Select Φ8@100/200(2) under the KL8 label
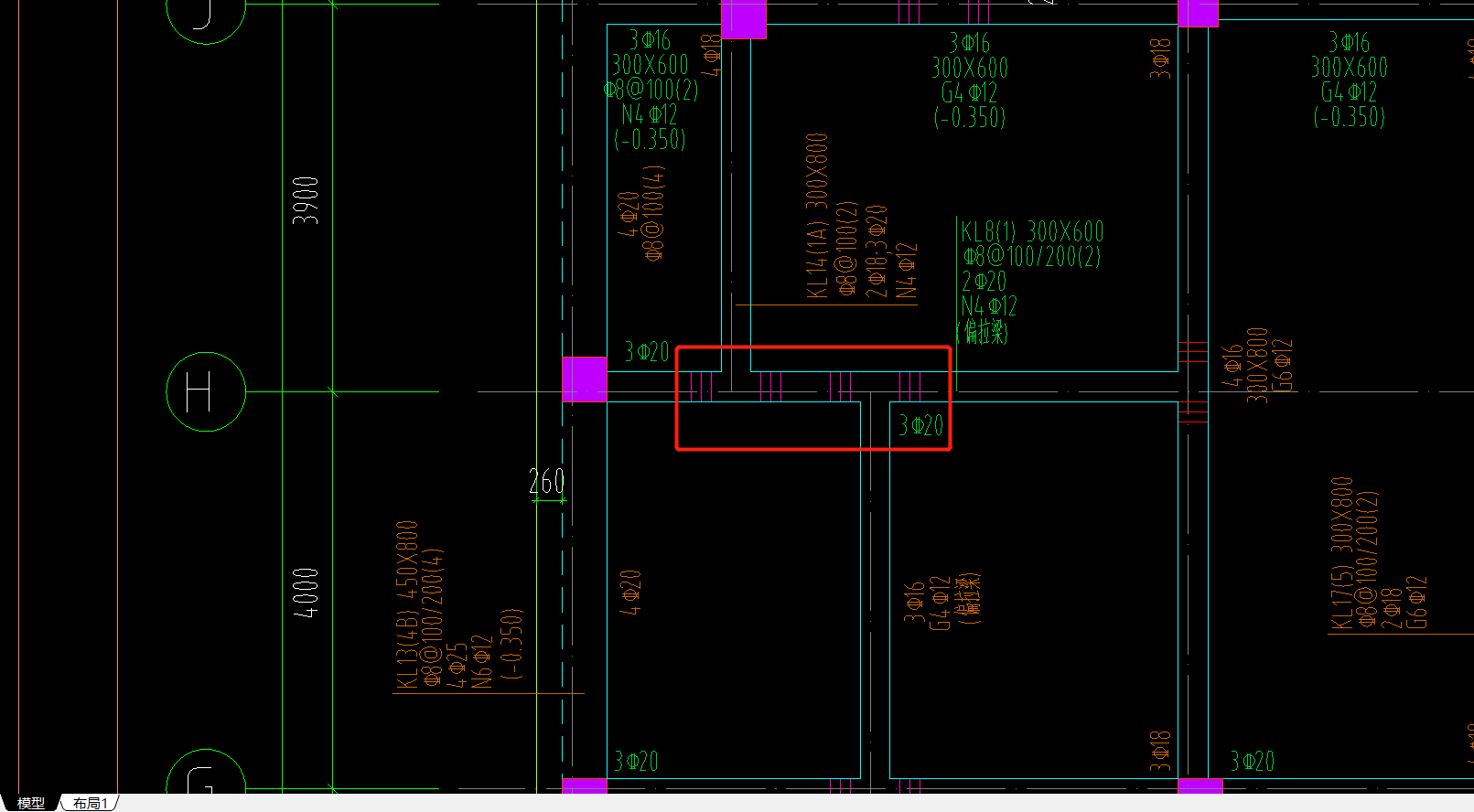Screen dimensions: 1474x812 1031,256
